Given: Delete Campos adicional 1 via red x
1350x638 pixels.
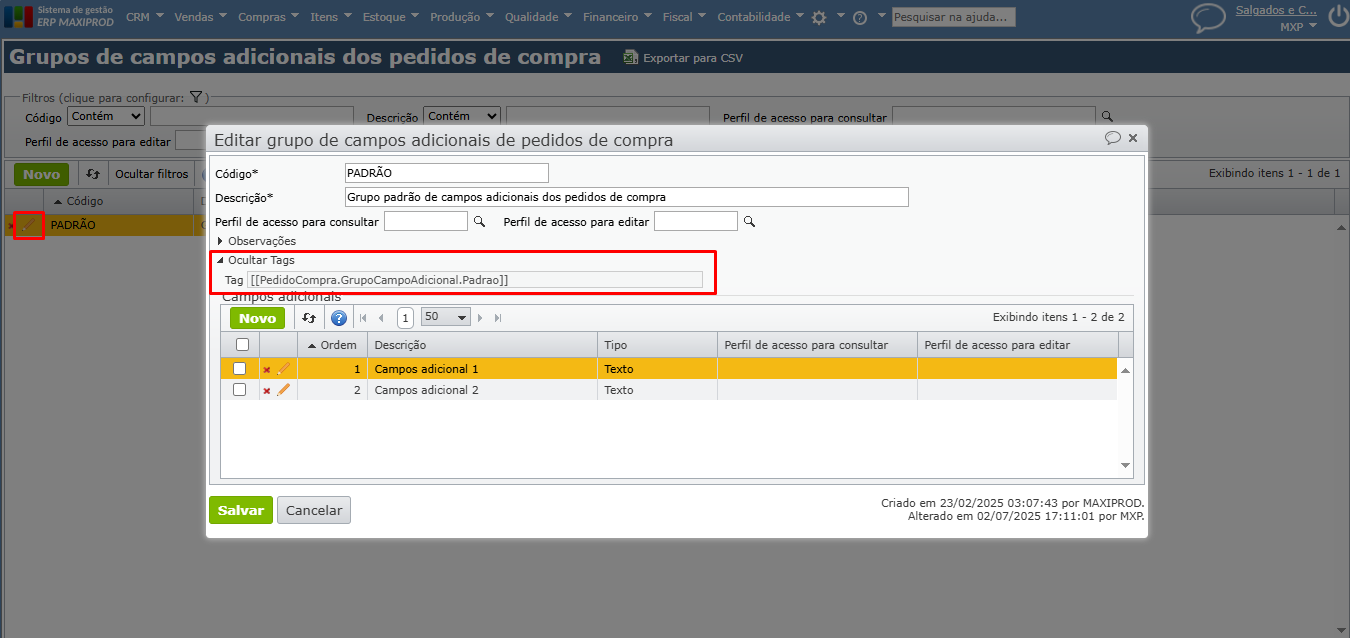Looking at the screenshot, I should pos(267,370).
